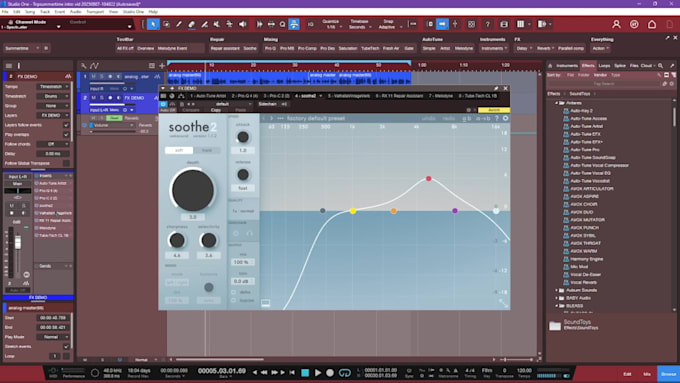Open the Follow chords Off dropdown
The image size is (680, 383).
coord(53,144)
